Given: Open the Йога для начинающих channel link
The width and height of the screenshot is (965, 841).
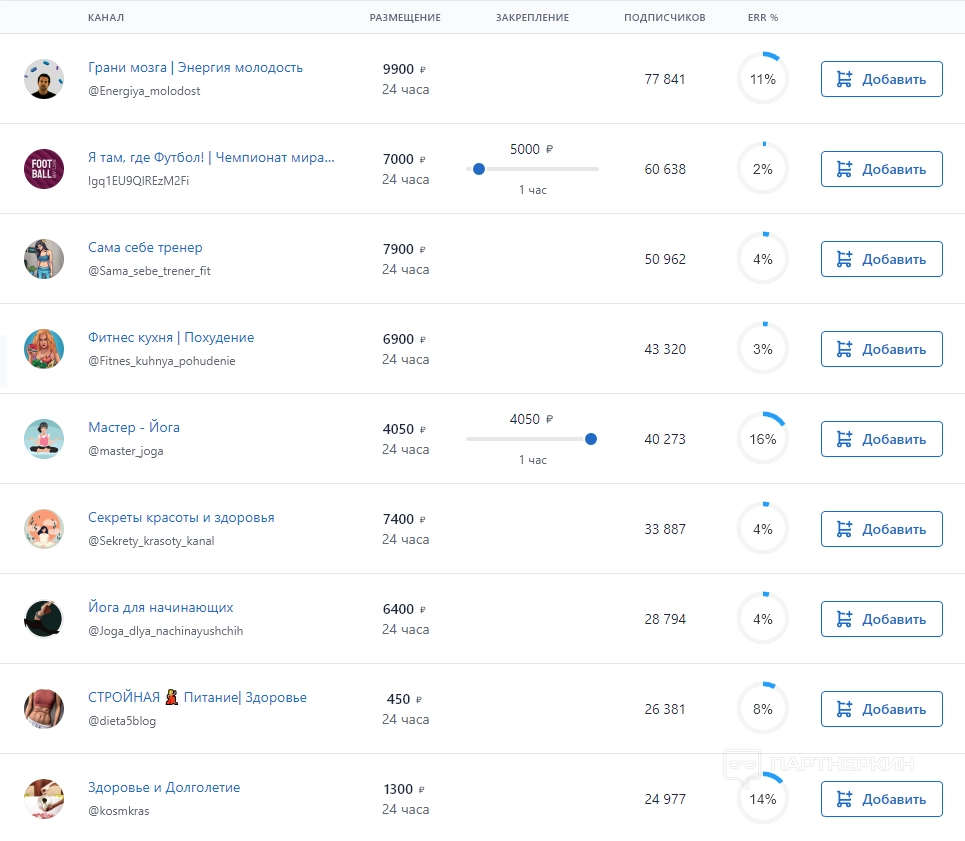Looking at the screenshot, I should [x=161, y=608].
